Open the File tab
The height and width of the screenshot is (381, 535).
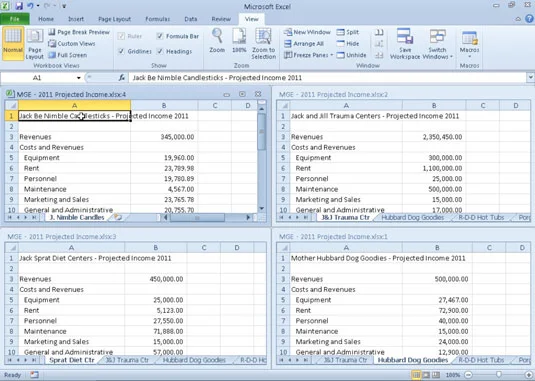[x=15, y=19]
